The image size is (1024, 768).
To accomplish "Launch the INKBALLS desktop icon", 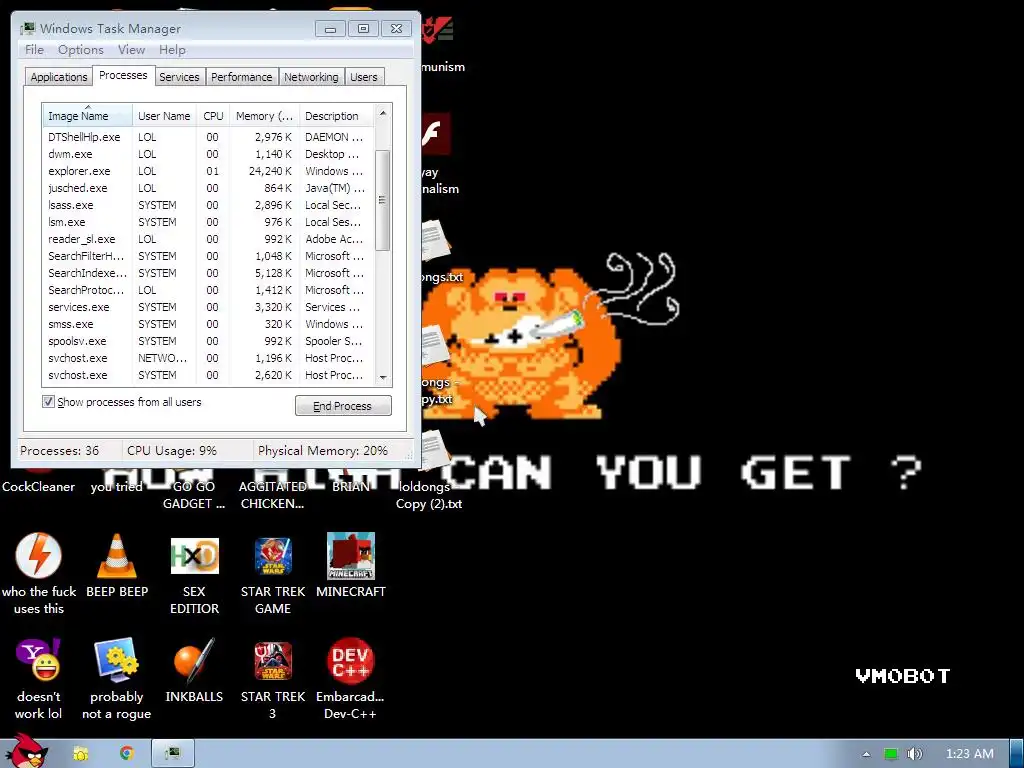I will 194,671.
